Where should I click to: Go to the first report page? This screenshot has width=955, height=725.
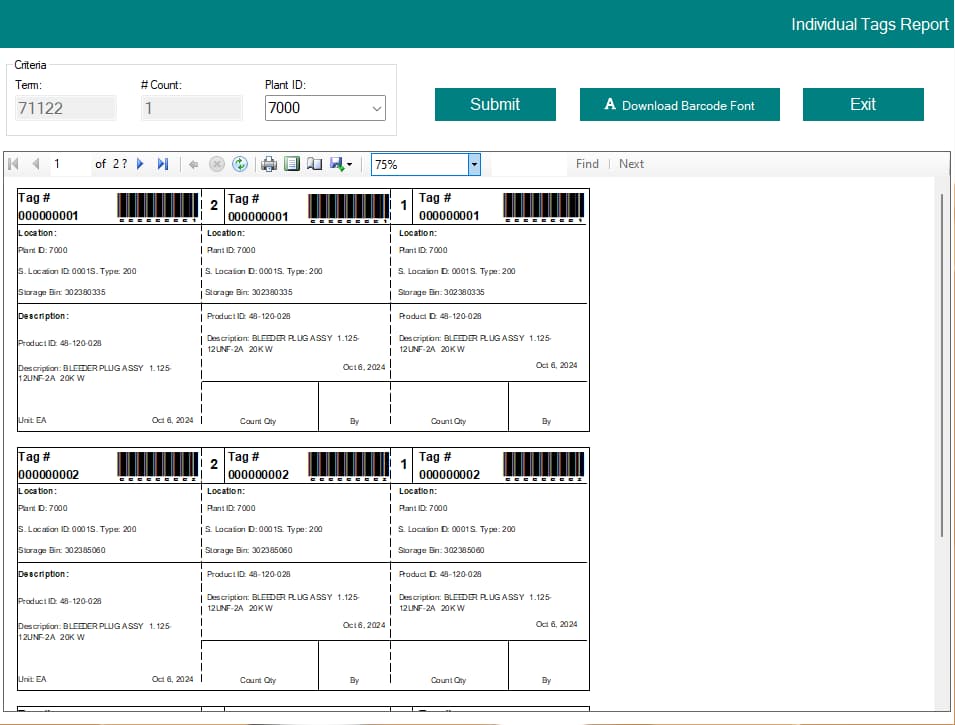(x=13, y=164)
